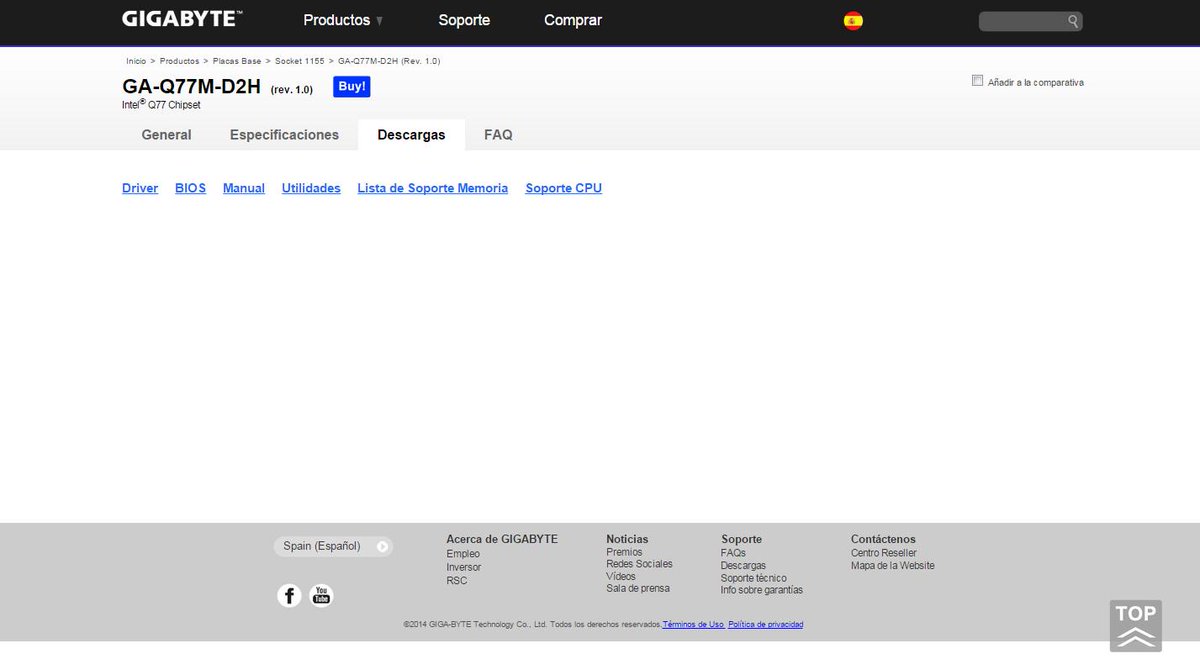
Task: Open footer Mapa de la Website link
Action: tap(893, 565)
